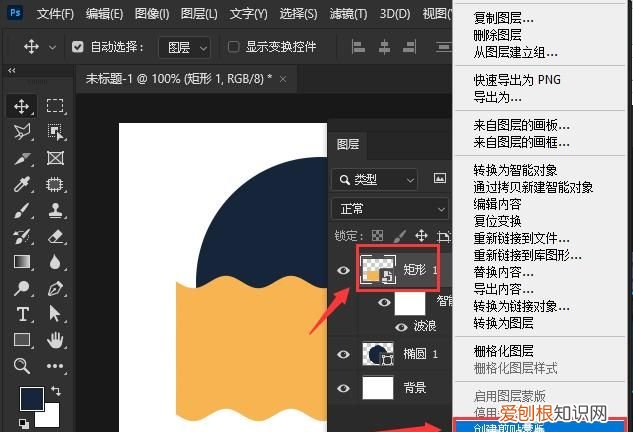Image resolution: width=633 pixels, height=432 pixels.
Task: Choose 复制图层... from context menu
Action: [503, 18]
